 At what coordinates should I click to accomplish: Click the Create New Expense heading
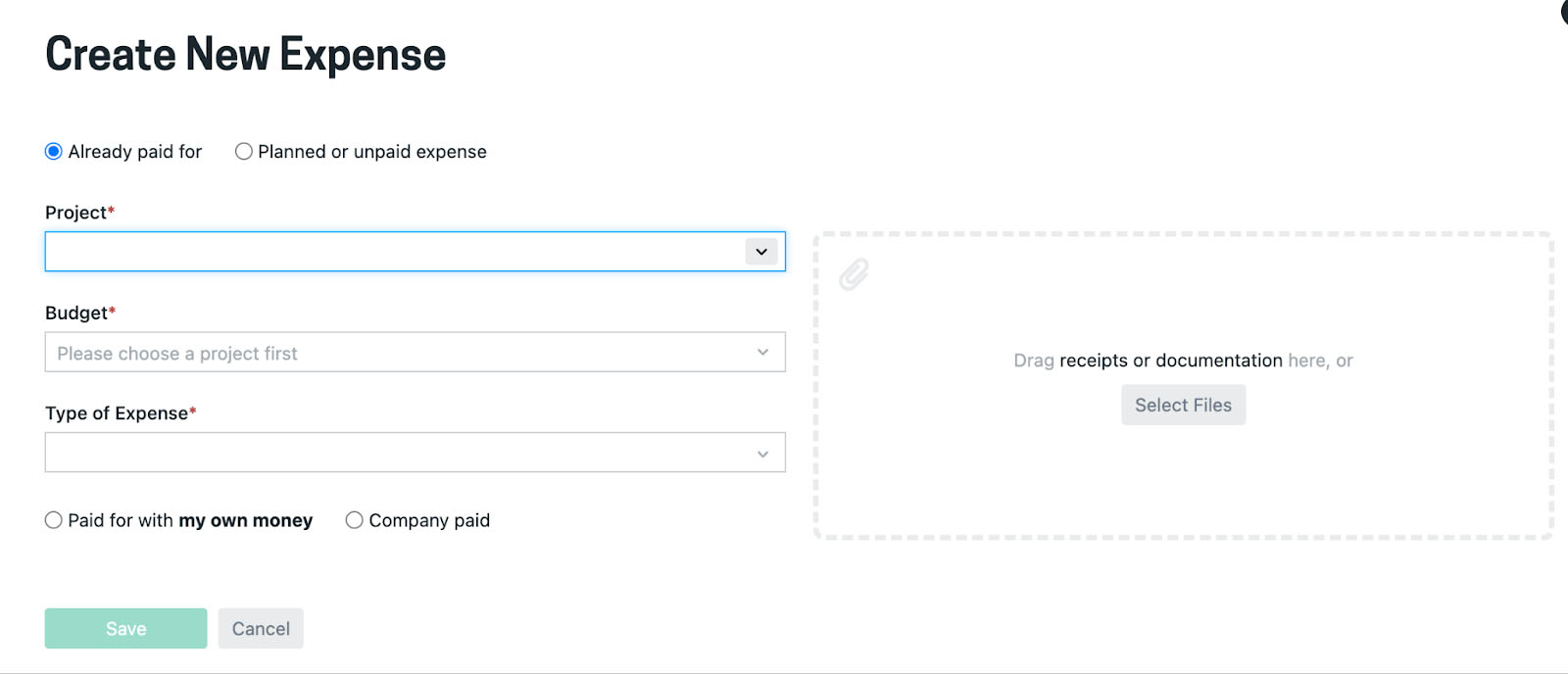point(245,55)
